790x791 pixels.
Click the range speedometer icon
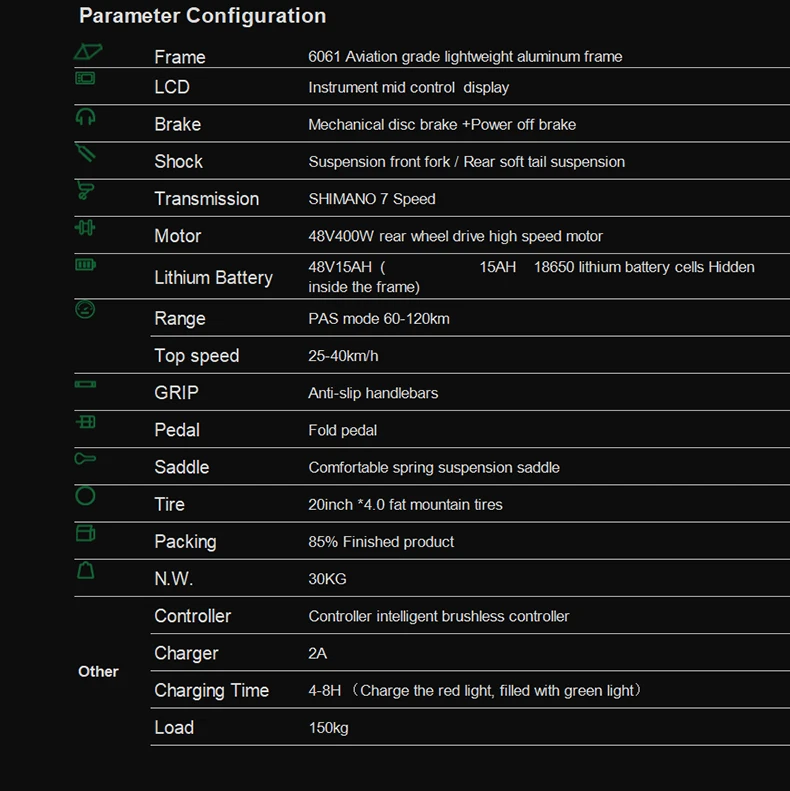pos(86,310)
